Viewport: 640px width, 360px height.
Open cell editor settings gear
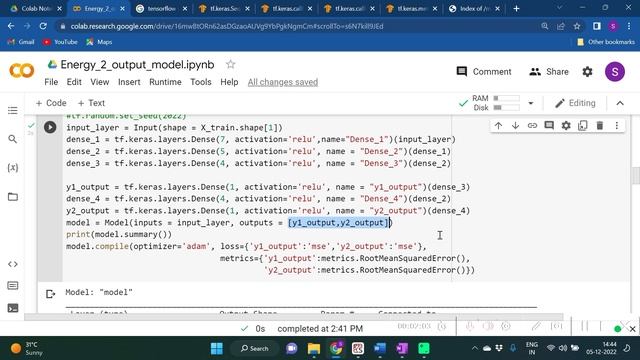tap(566, 126)
